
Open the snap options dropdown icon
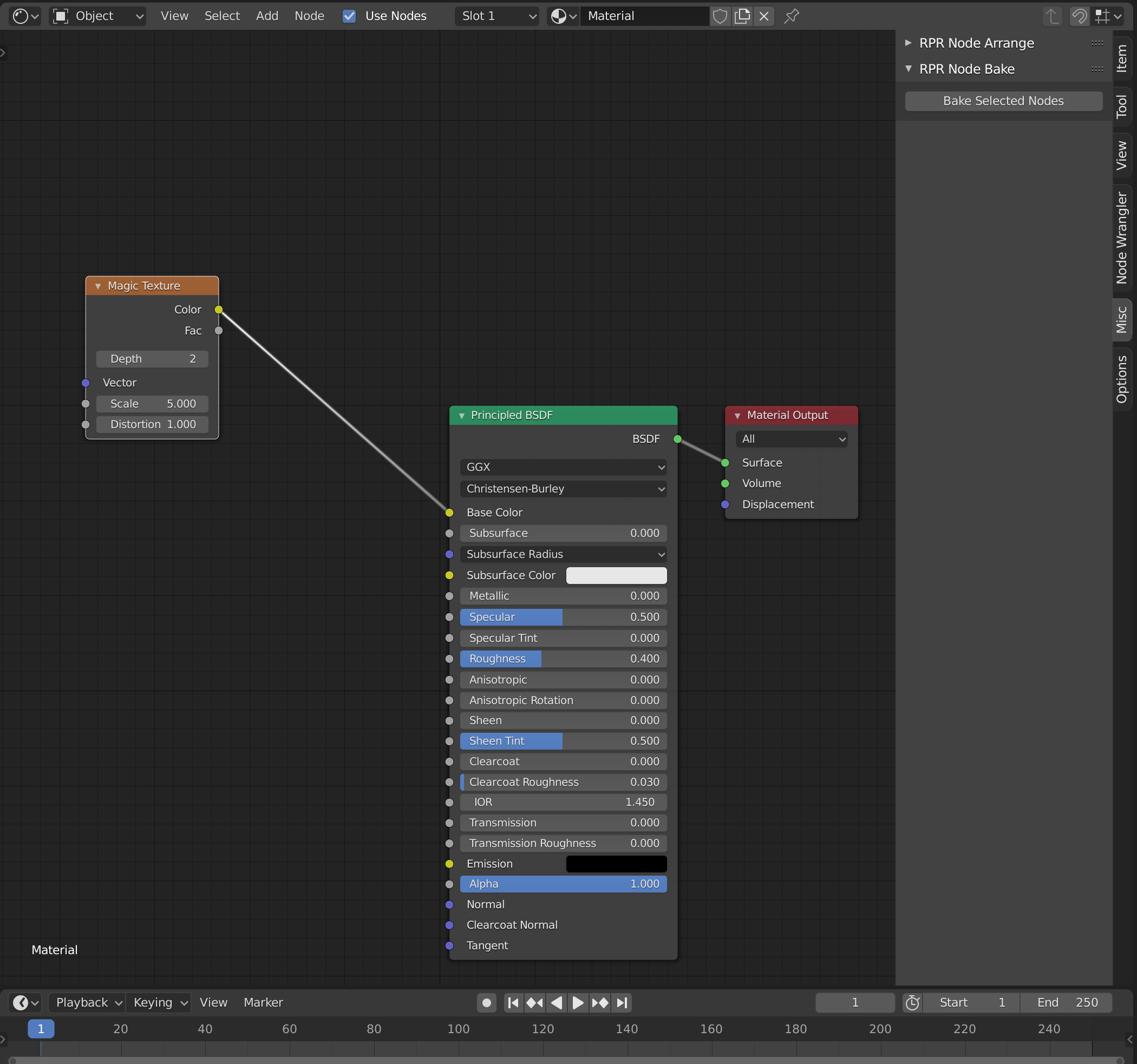pos(1108,16)
